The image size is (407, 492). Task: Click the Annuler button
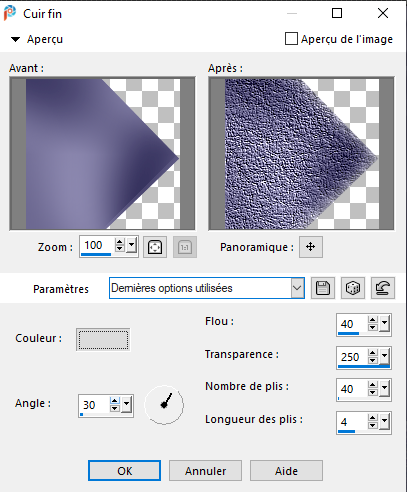pyautogui.click(x=205, y=471)
